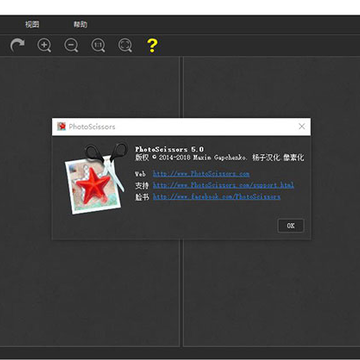Image resolution: width=360 pixels, height=360 pixels.
Task: Open the 视图 menu
Action: click(32, 25)
